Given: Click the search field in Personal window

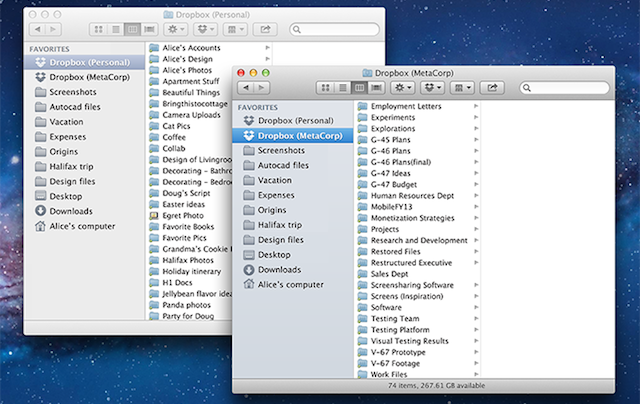Looking at the screenshot, I should pyautogui.click(x=334, y=29).
